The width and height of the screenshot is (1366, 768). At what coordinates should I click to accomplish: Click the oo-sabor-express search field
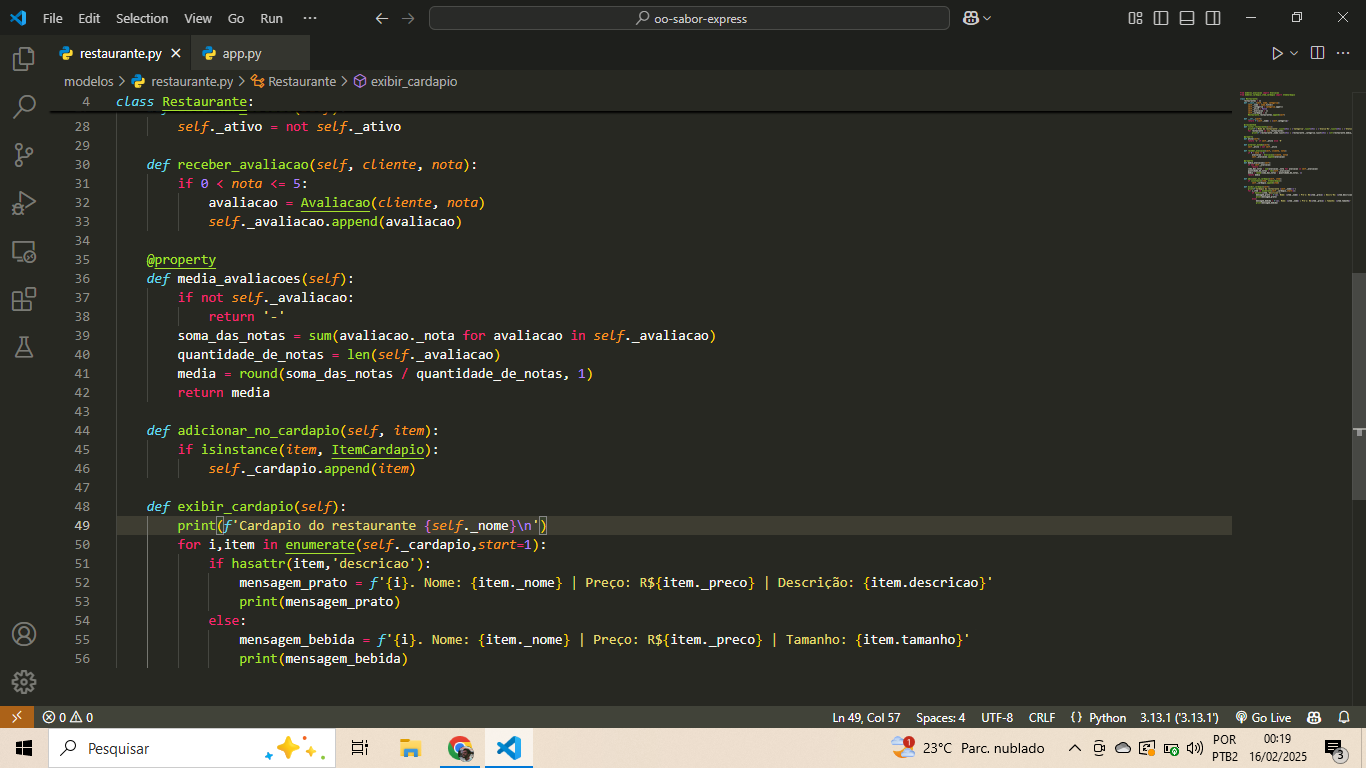click(689, 18)
